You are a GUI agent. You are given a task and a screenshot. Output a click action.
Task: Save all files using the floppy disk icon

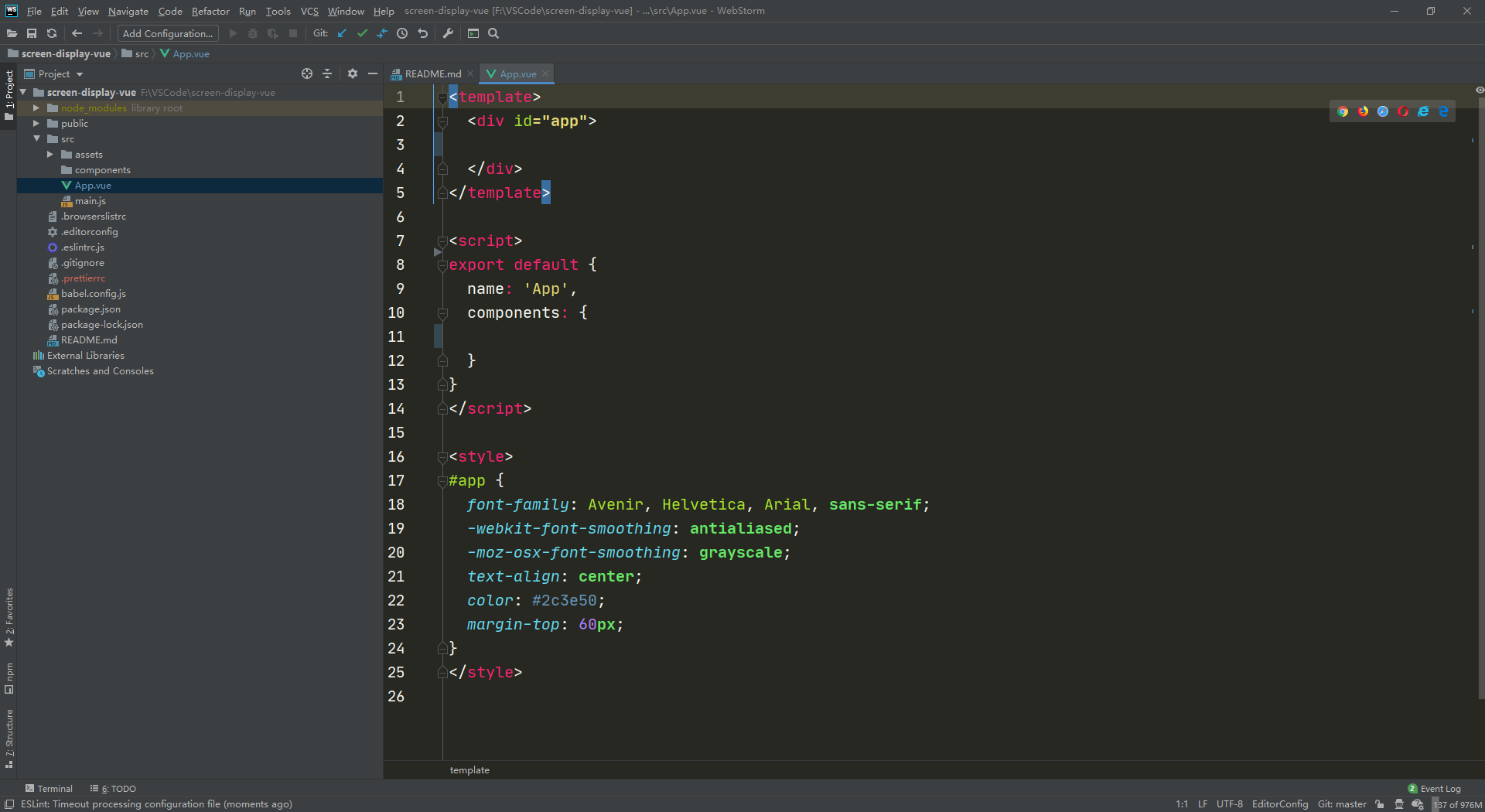[x=32, y=33]
